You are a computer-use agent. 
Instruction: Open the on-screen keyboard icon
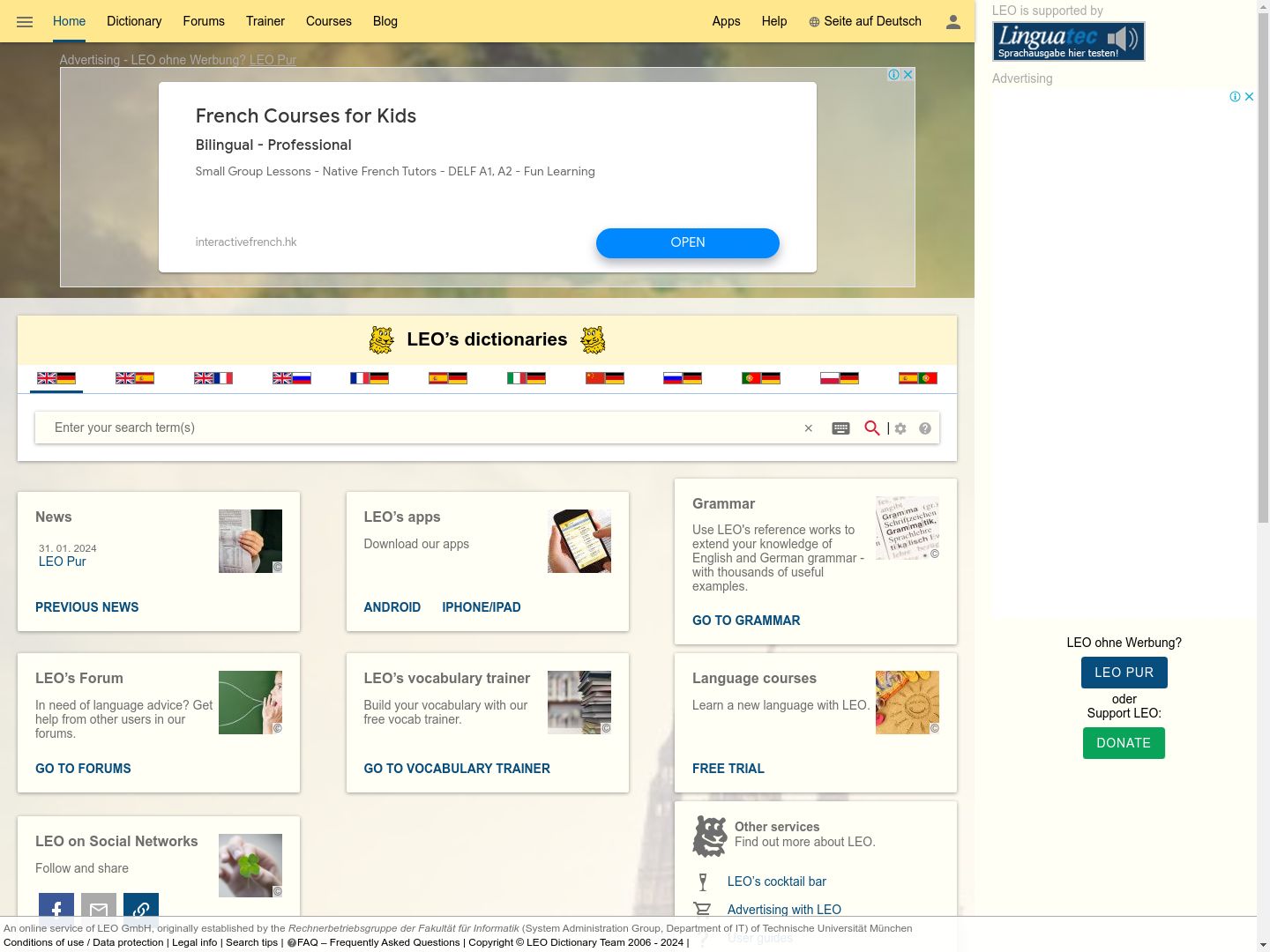[841, 428]
